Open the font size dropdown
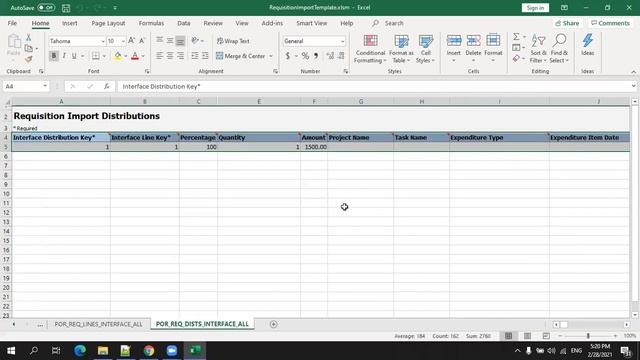 click(123, 41)
